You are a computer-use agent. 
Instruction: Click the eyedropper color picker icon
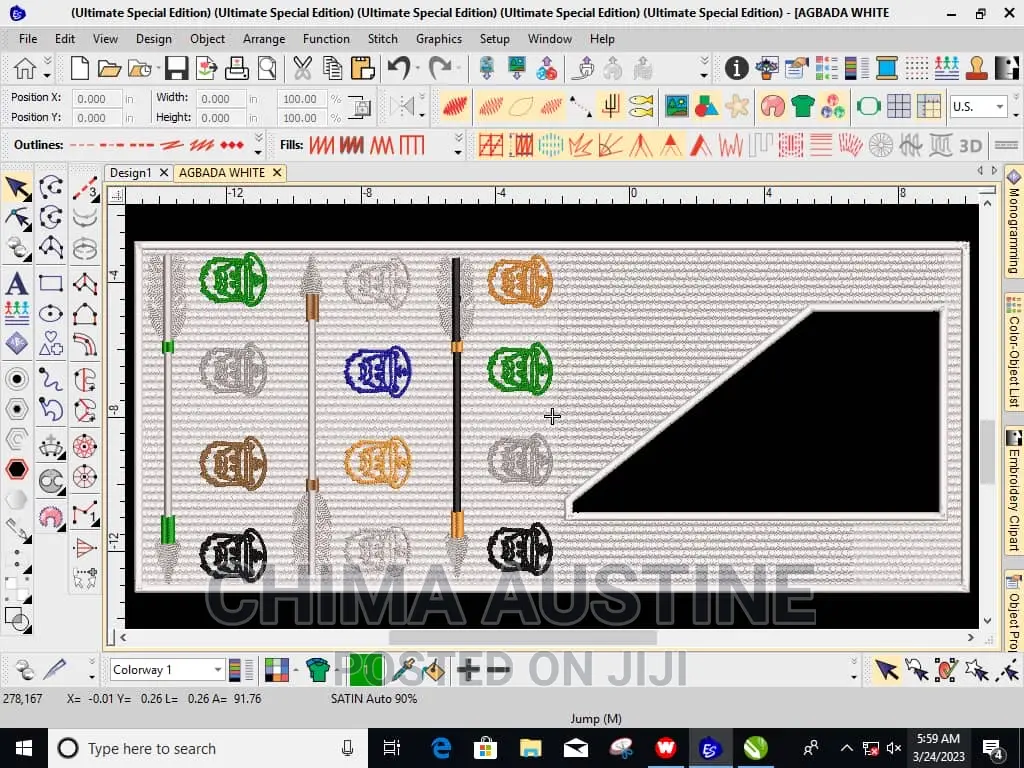coord(404,669)
